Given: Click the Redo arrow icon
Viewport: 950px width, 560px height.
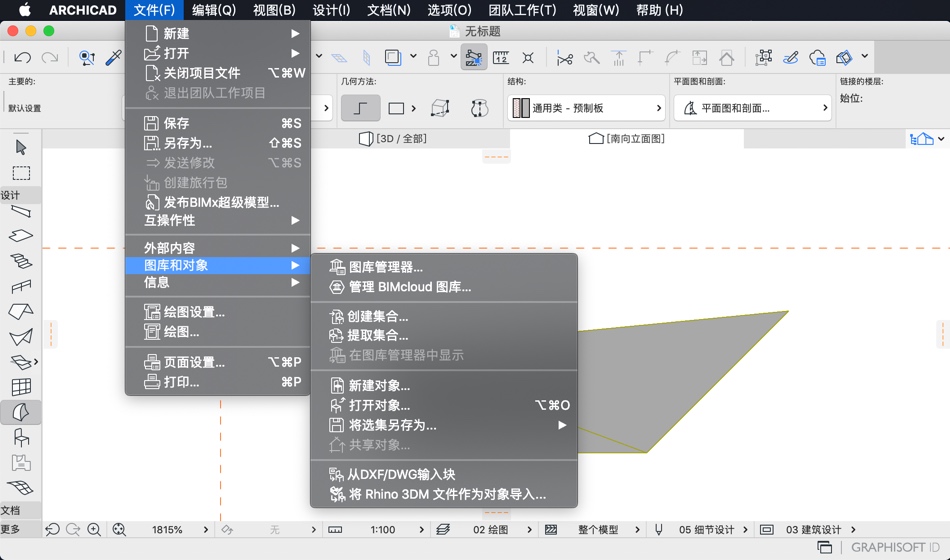Looking at the screenshot, I should pos(50,58).
